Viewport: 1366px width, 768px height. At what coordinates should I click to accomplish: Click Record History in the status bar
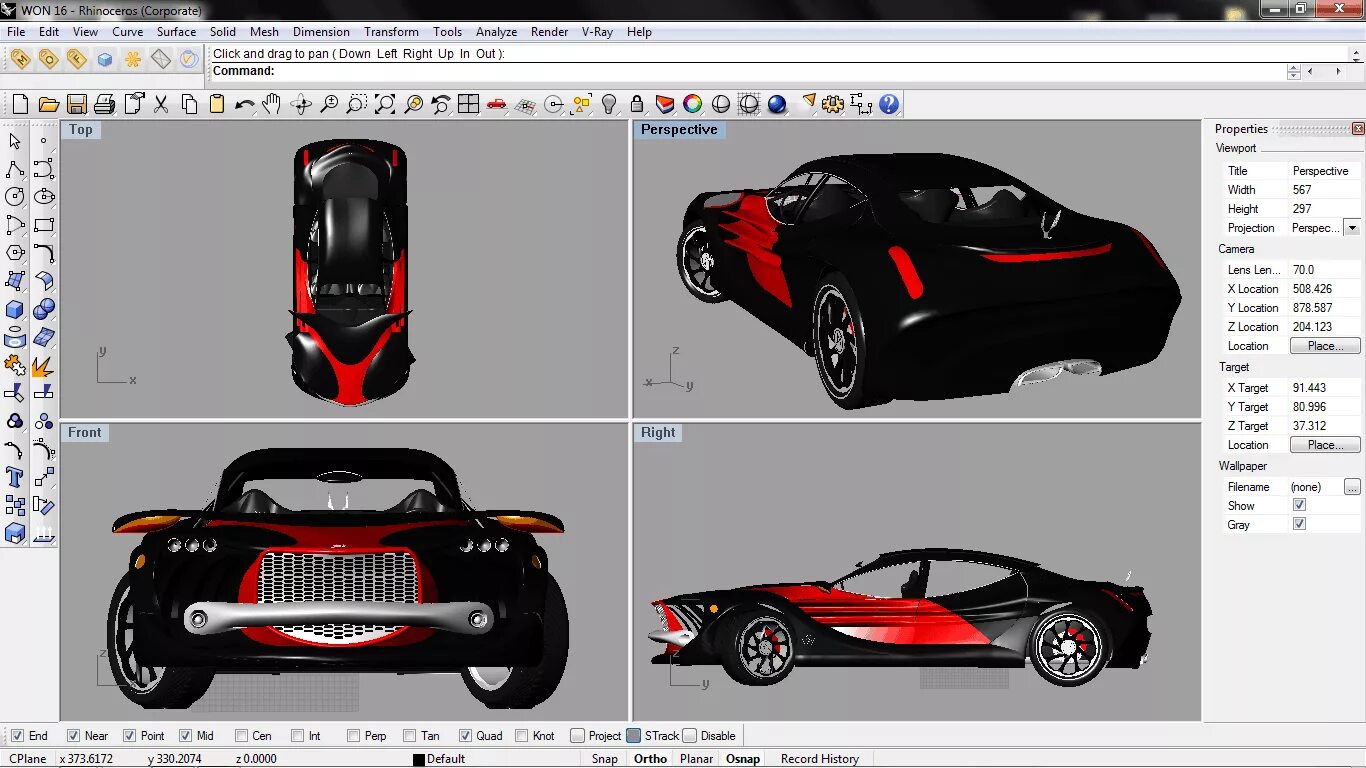point(818,758)
